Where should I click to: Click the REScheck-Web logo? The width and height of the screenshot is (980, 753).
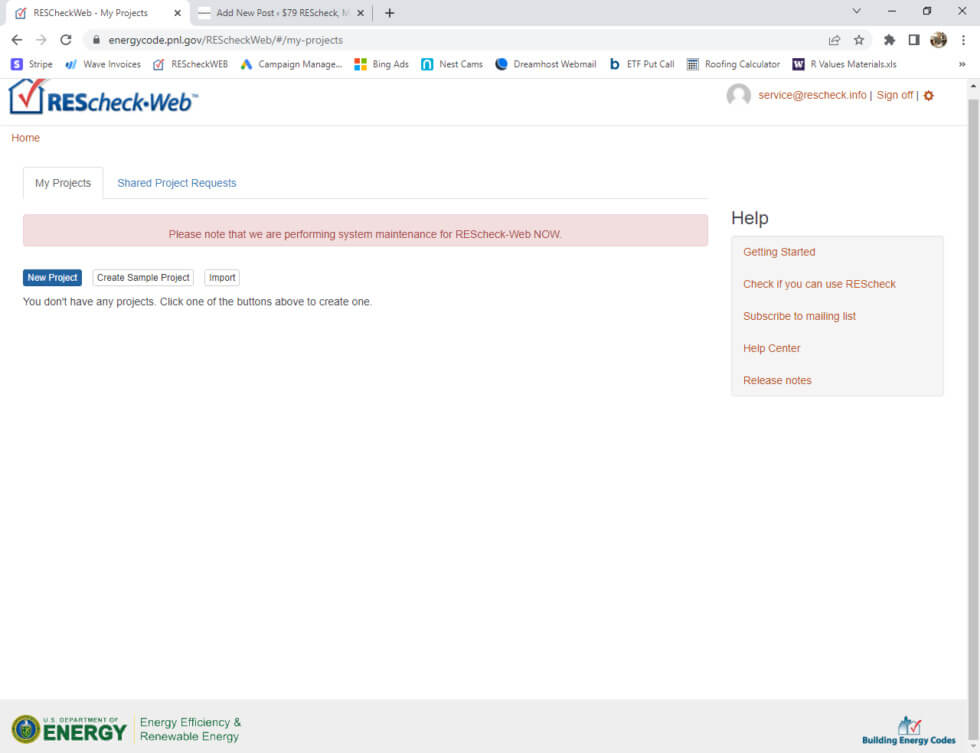coord(103,99)
